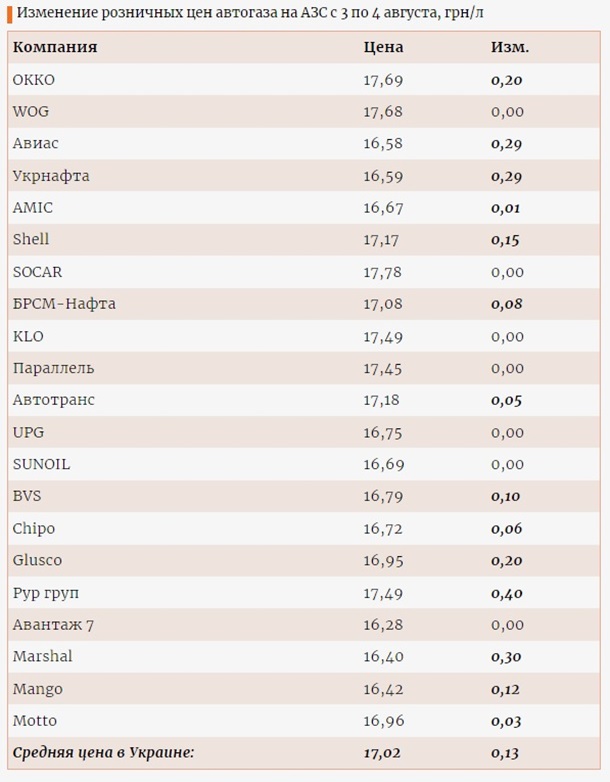
Task: Click the "Изм." column header
Action: tap(510, 47)
